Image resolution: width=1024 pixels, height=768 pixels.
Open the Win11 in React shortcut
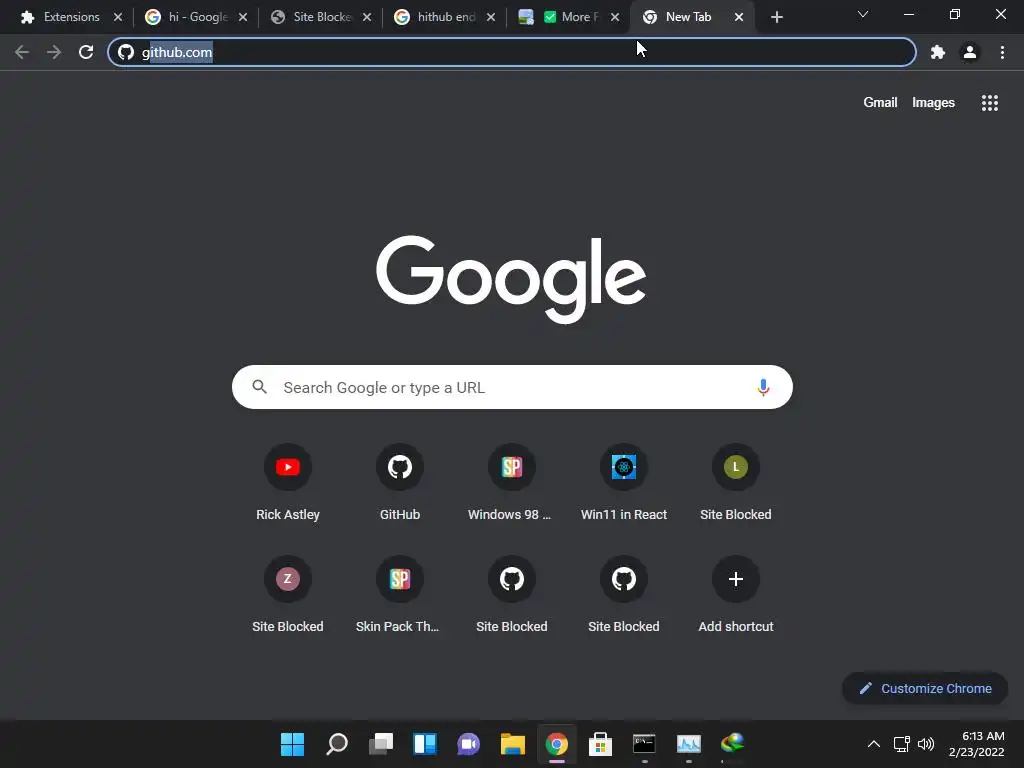coord(624,483)
